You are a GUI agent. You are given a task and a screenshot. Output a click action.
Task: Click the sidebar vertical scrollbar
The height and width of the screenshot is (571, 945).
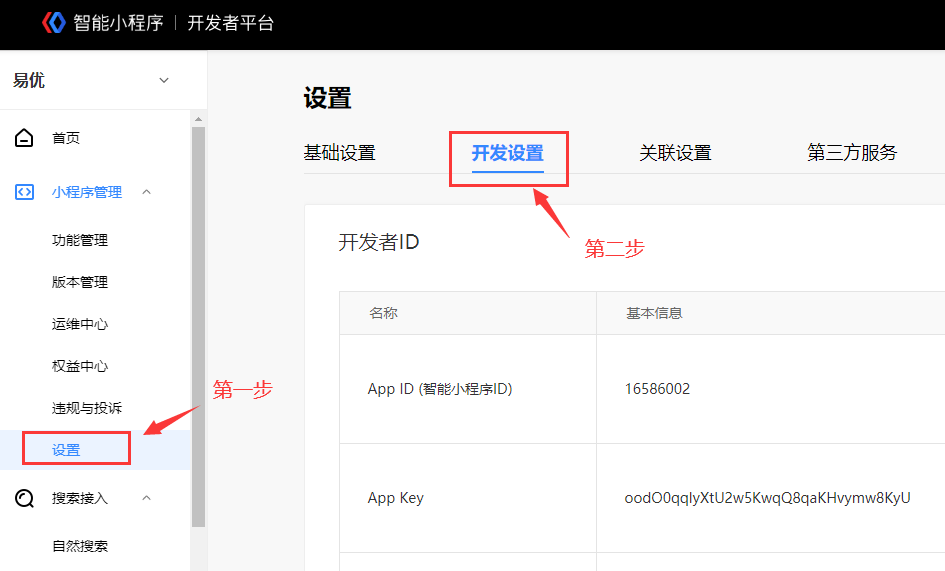[x=198, y=320]
